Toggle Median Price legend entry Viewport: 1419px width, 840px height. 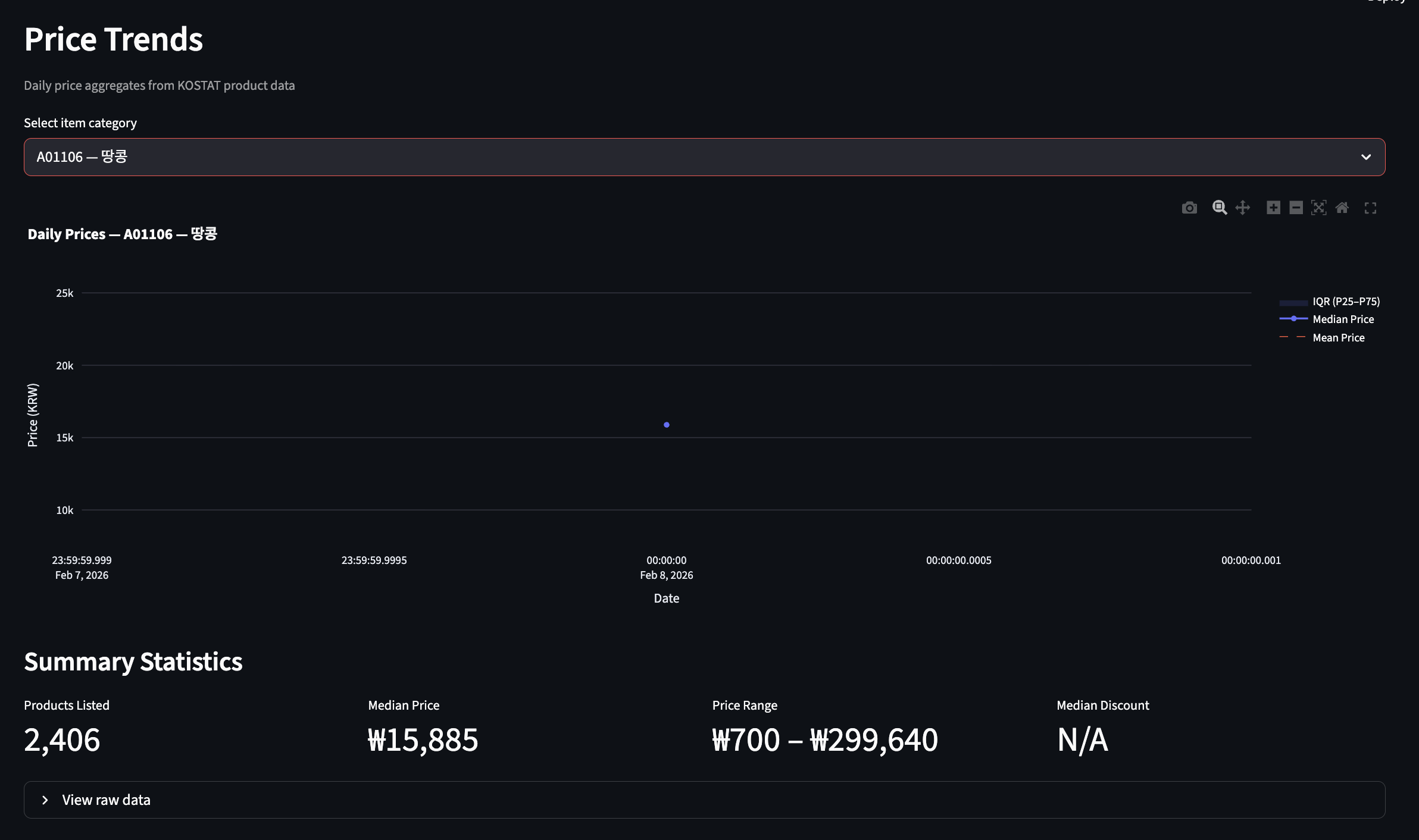pos(1327,319)
